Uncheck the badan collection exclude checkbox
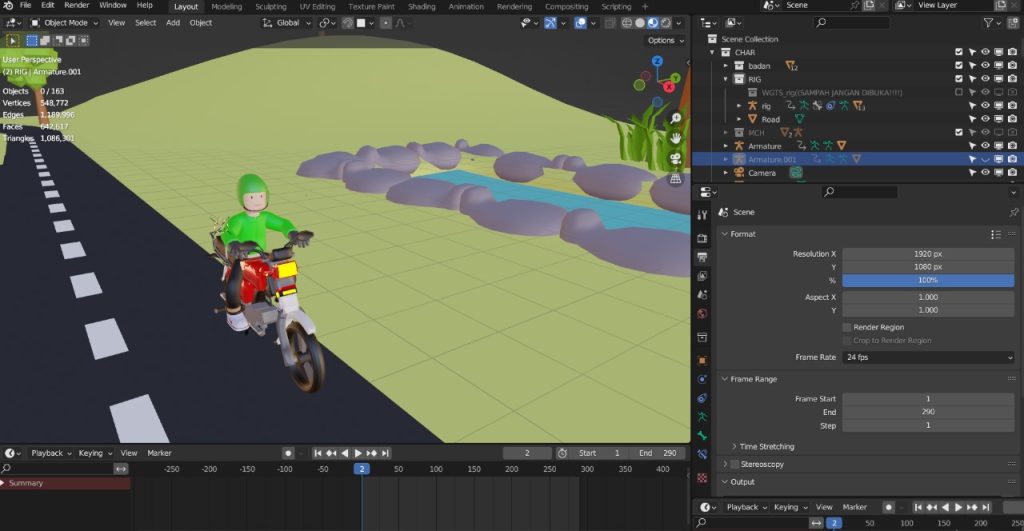The width and height of the screenshot is (1024, 531). [959, 66]
